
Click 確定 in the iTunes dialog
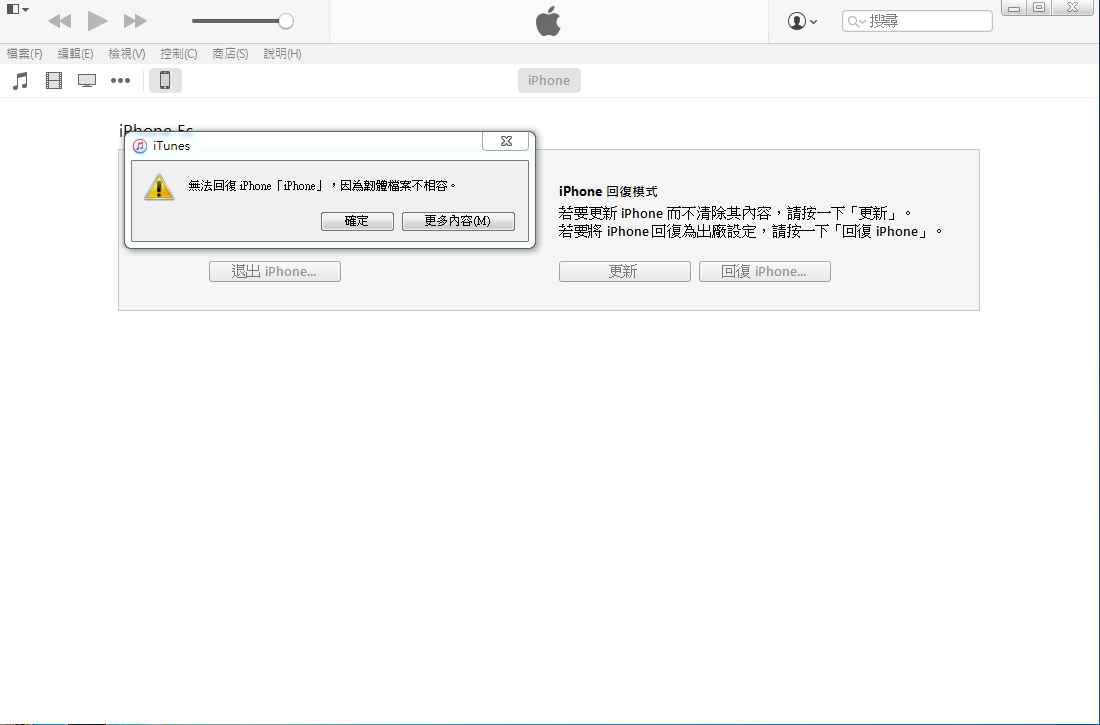(x=357, y=221)
